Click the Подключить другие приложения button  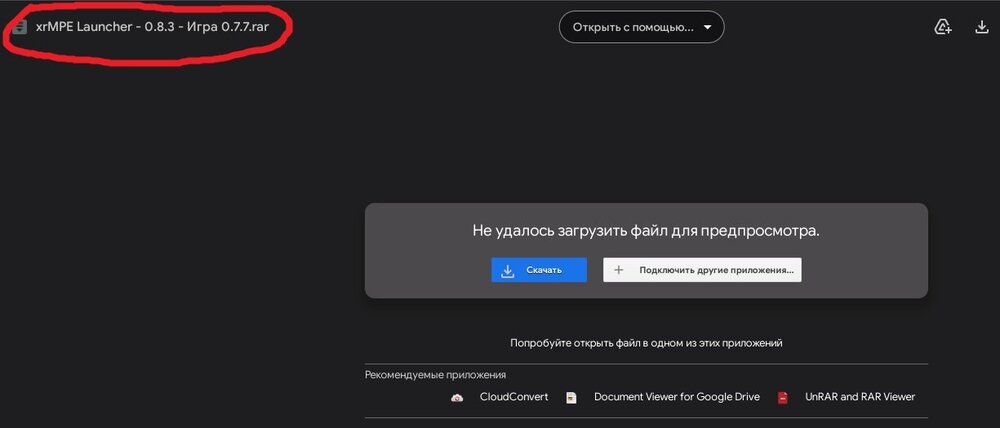pos(702,270)
